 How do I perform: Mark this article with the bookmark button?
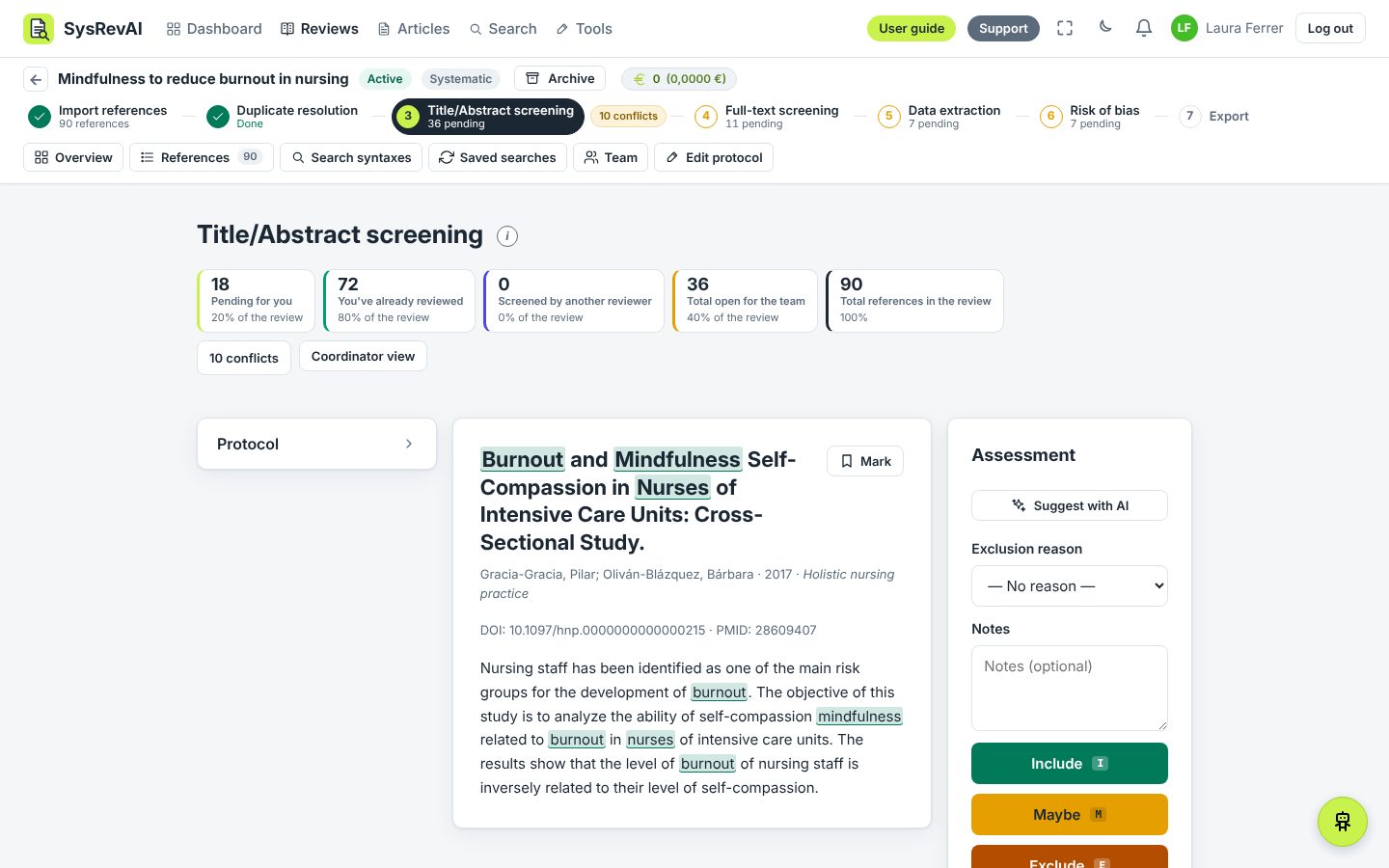coord(865,461)
